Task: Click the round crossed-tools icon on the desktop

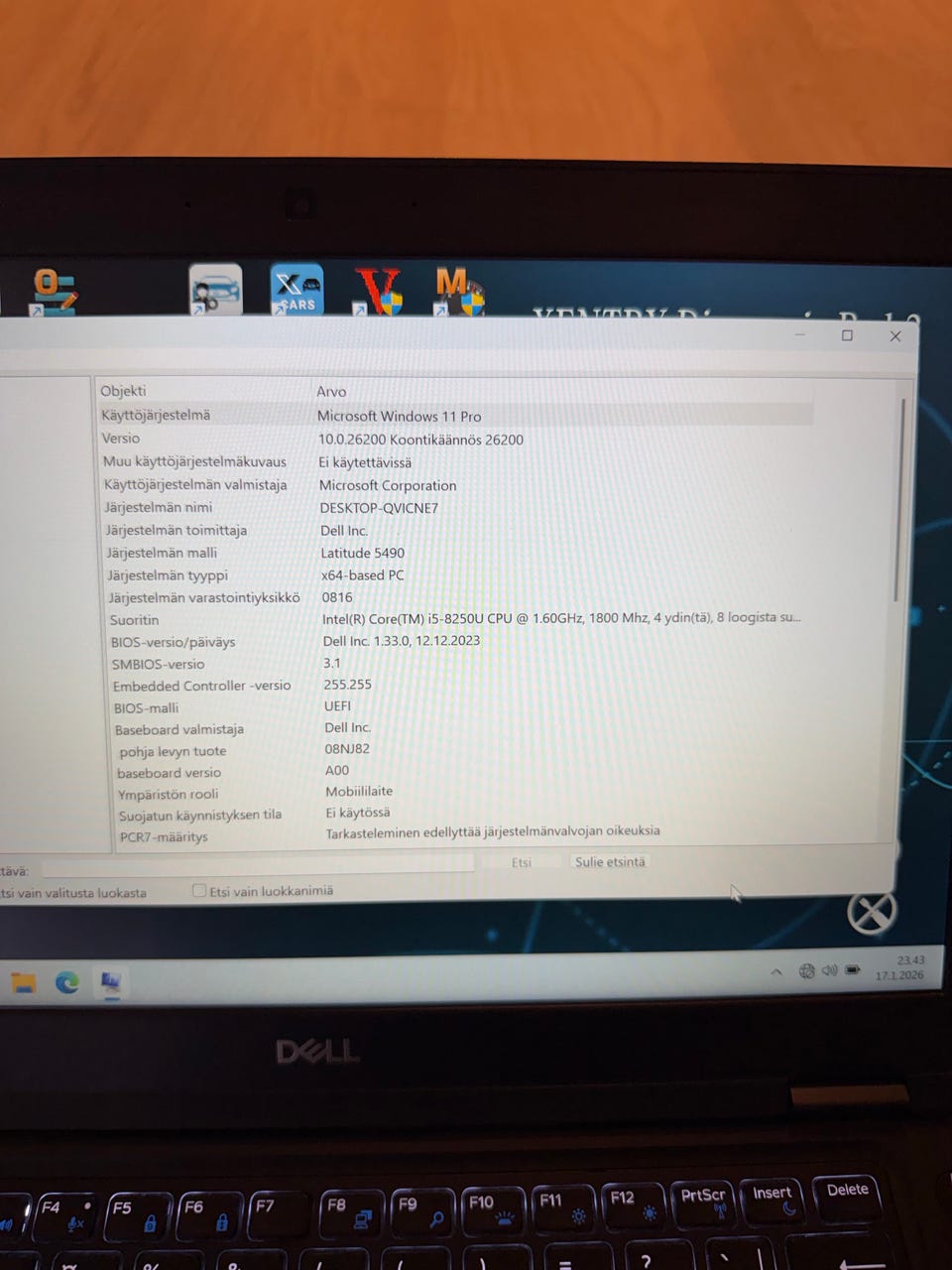Action: (x=872, y=913)
